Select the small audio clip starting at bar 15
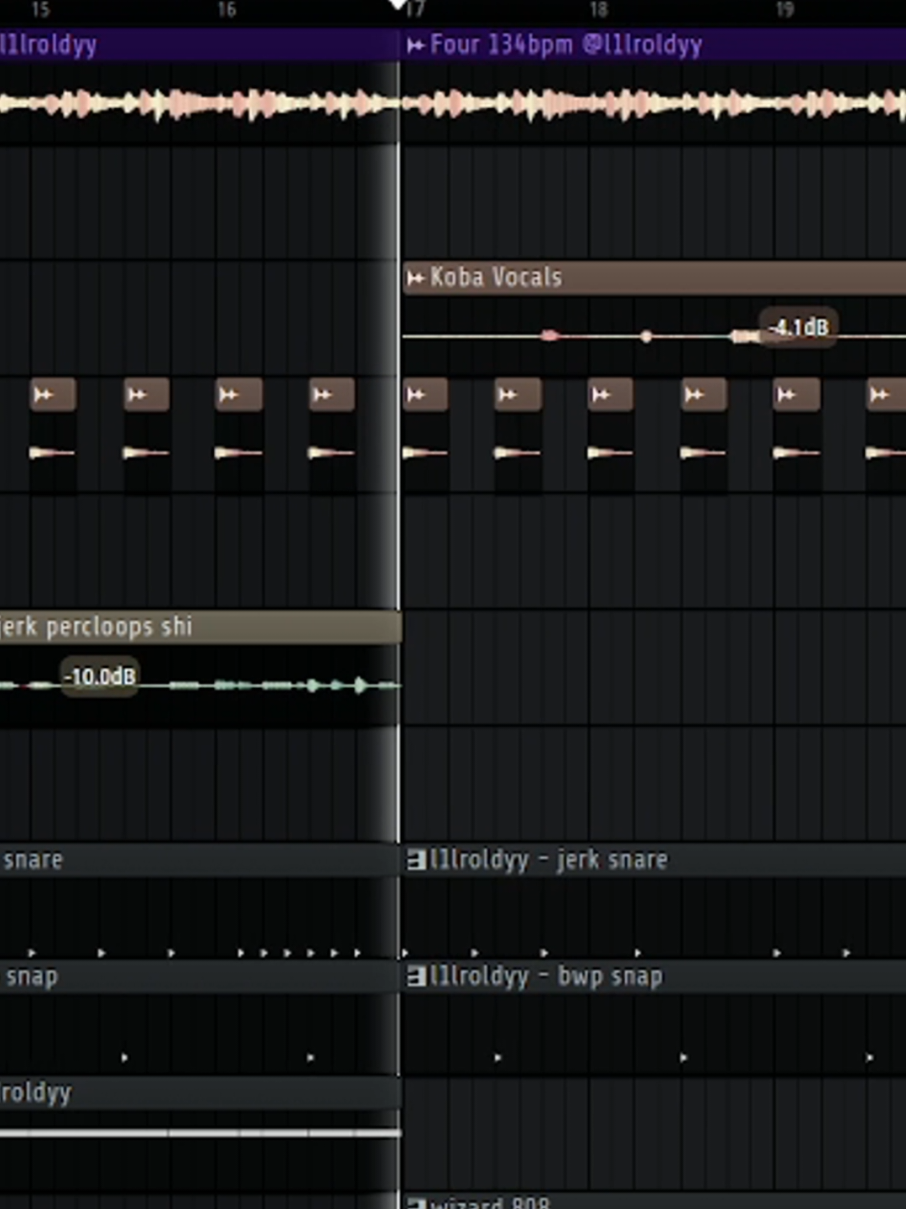Screen dimensions: 906x1209 pyautogui.click(x=53, y=395)
